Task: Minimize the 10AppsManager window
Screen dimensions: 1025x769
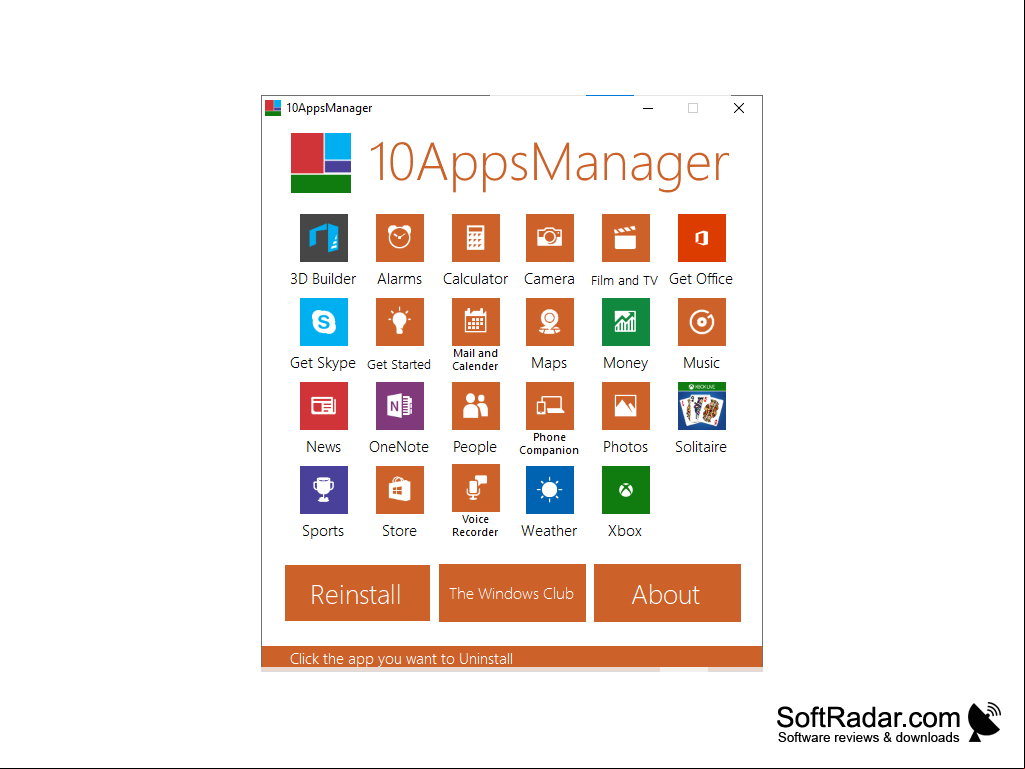Action: coord(648,108)
